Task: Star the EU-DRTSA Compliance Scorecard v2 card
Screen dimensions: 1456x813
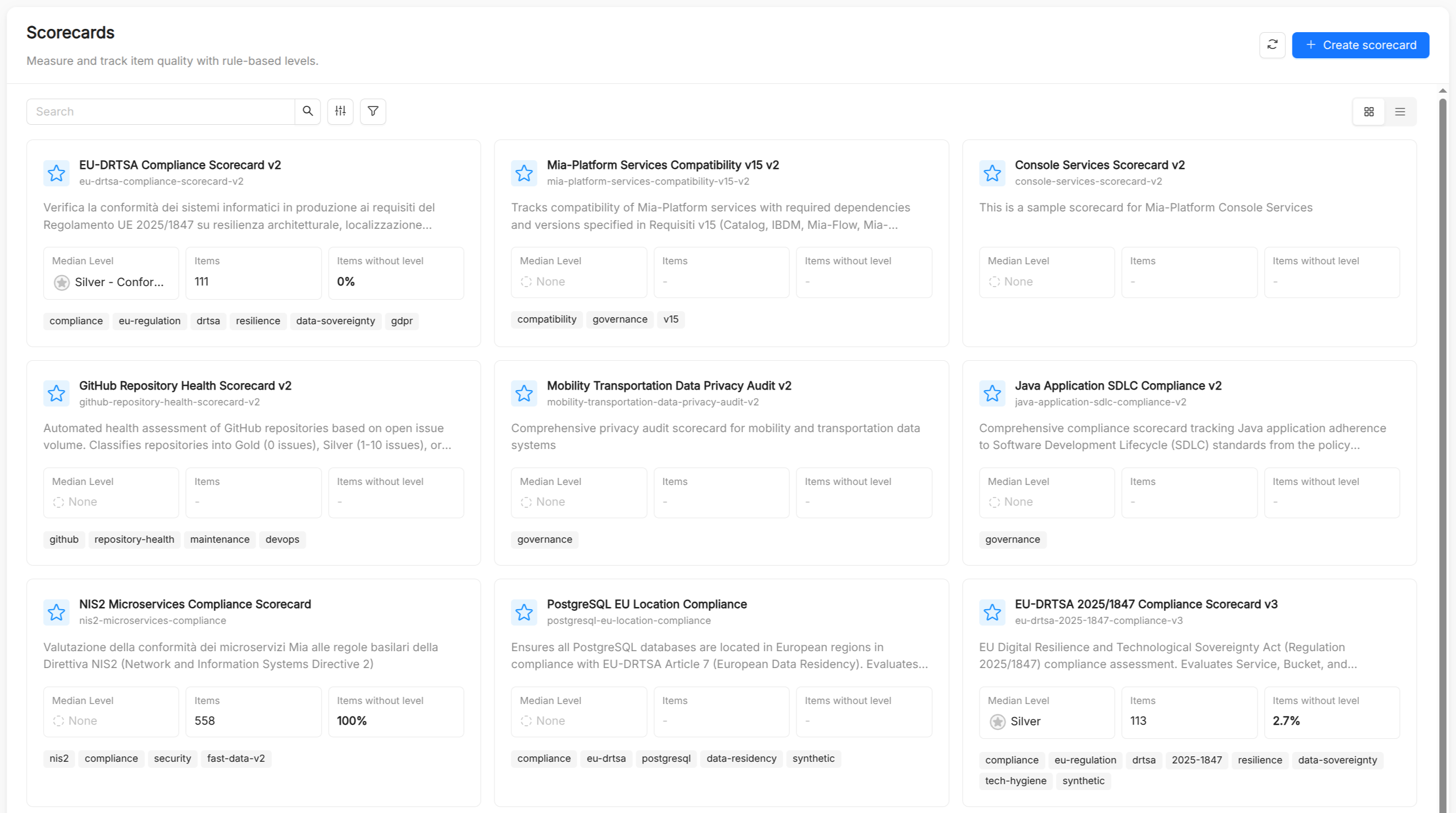Action: (x=57, y=173)
